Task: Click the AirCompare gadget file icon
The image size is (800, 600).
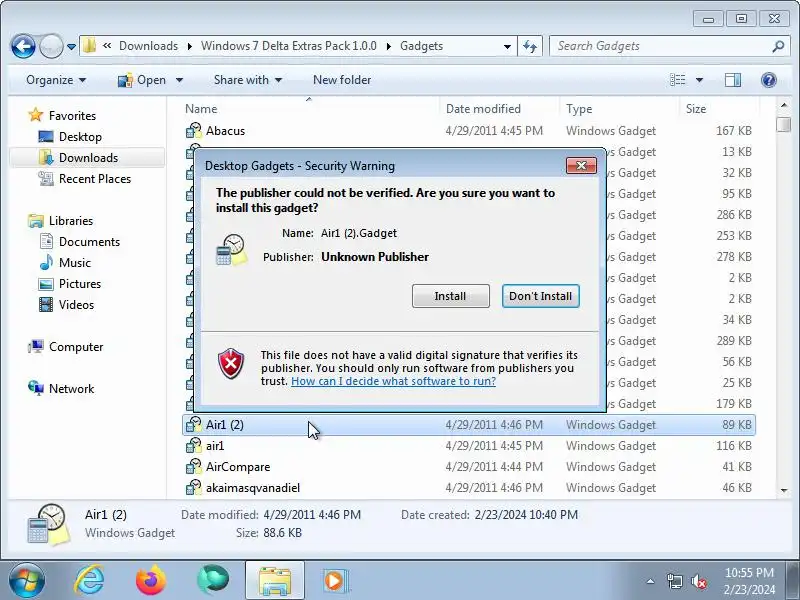Action: [194, 467]
